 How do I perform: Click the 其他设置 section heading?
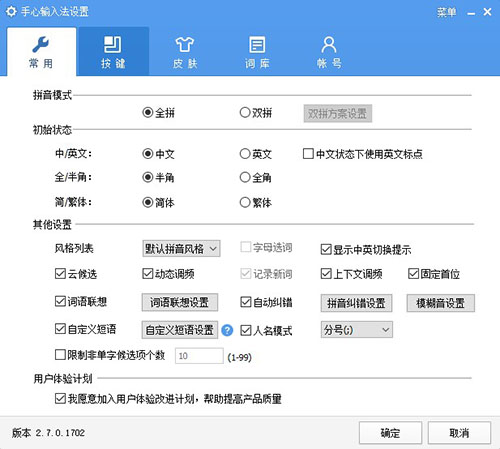pyautogui.click(x=52, y=224)
